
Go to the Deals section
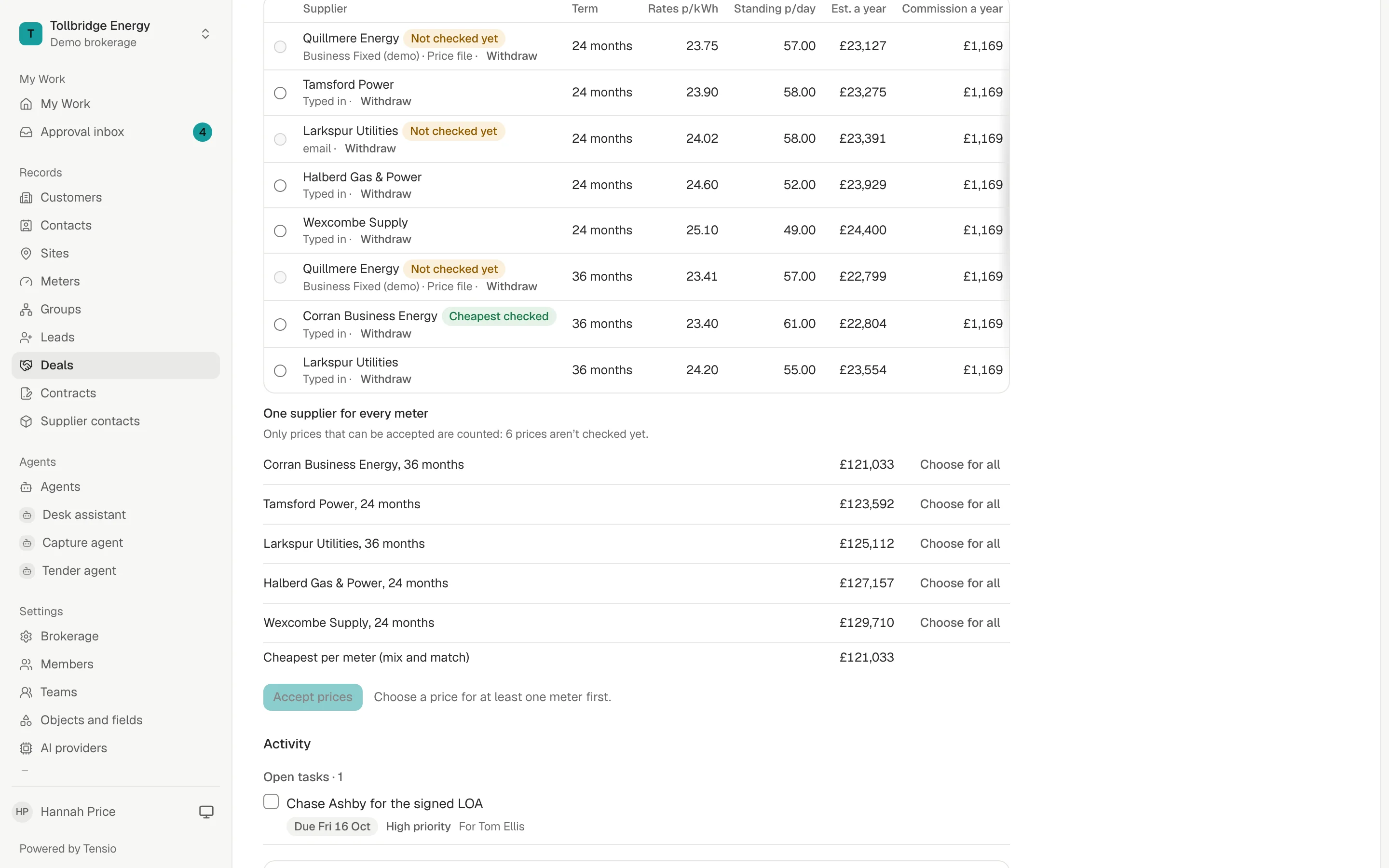[x=115, y=365]
